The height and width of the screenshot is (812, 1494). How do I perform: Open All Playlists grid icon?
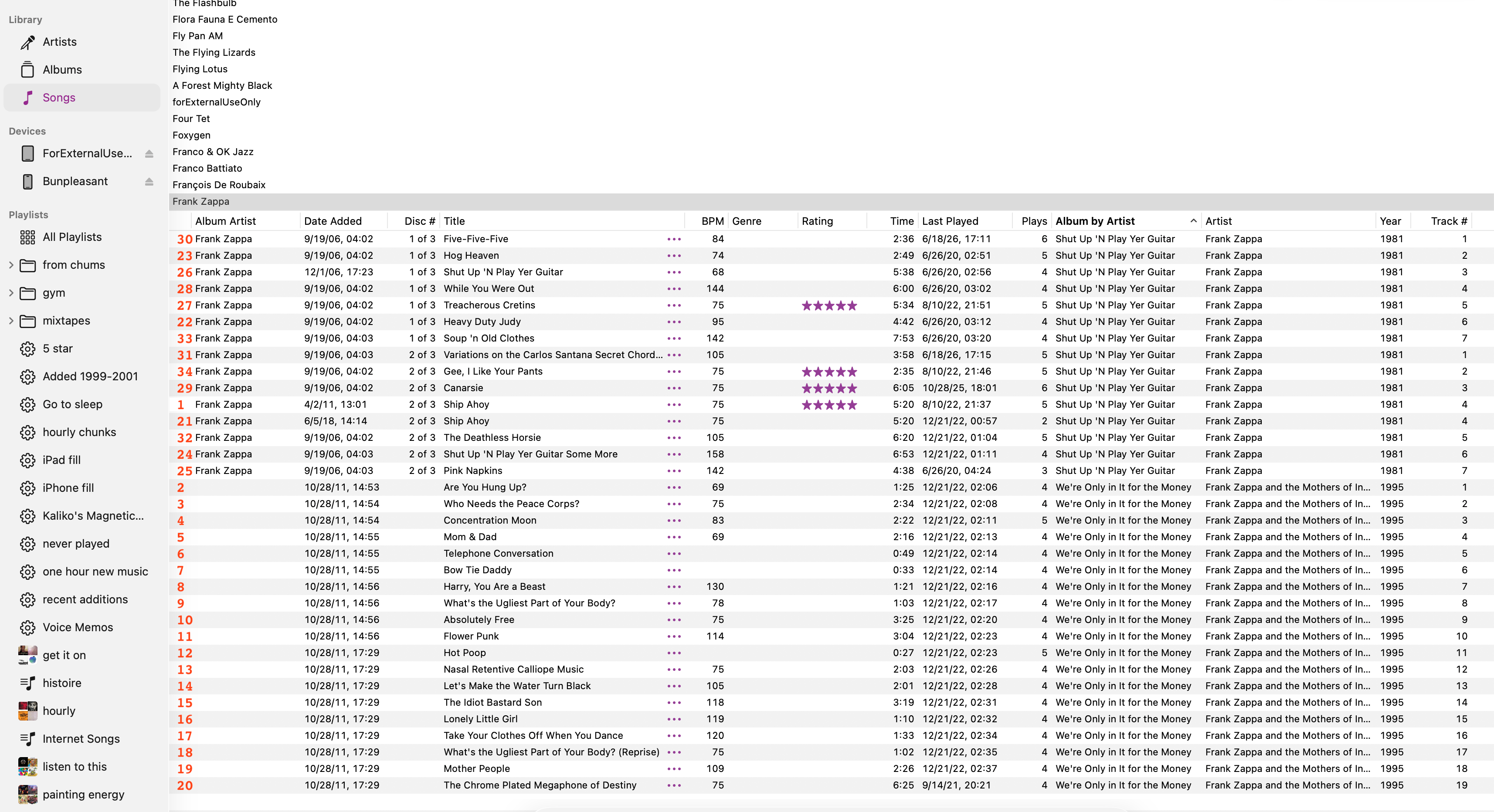pyautogui.click(x=27, y=237)
